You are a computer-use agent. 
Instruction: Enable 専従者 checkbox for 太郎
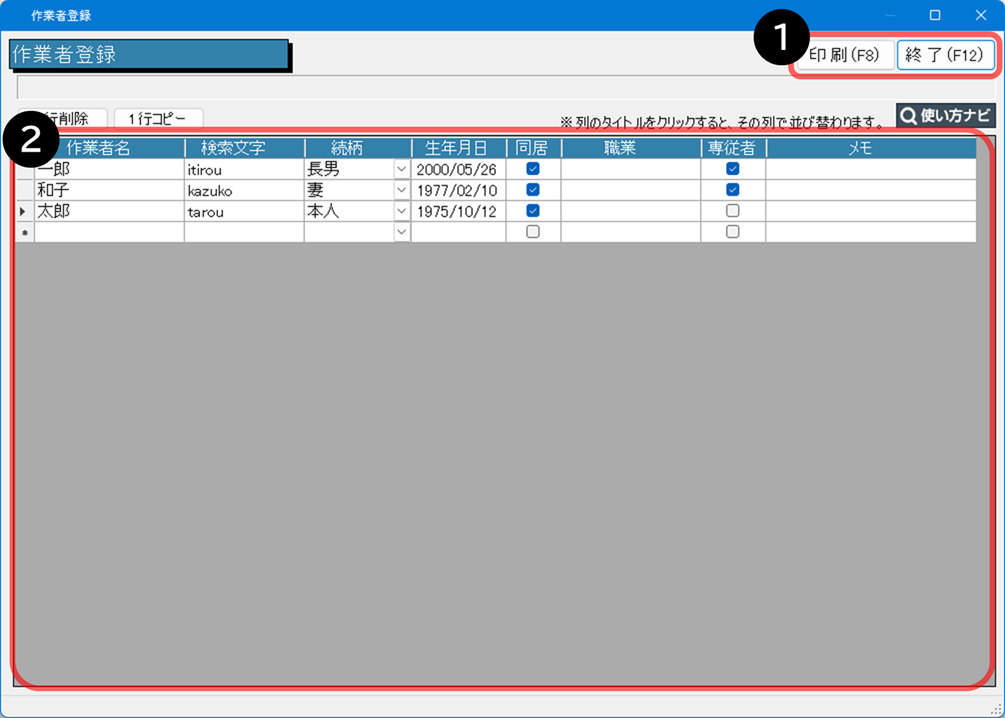pyautogui.click(x=733, y=211)
